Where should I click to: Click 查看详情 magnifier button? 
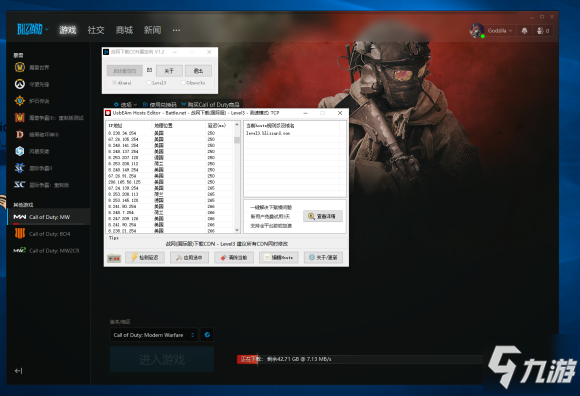pos(323,216)
